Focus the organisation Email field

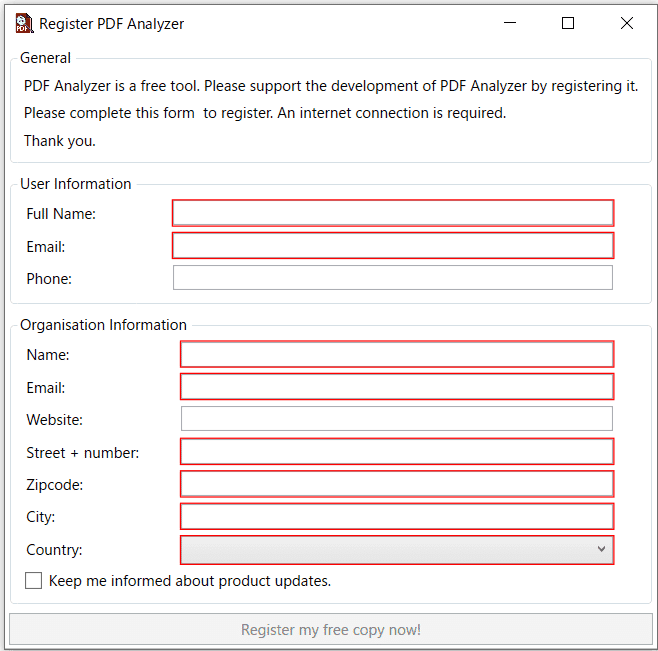(396, 387)
